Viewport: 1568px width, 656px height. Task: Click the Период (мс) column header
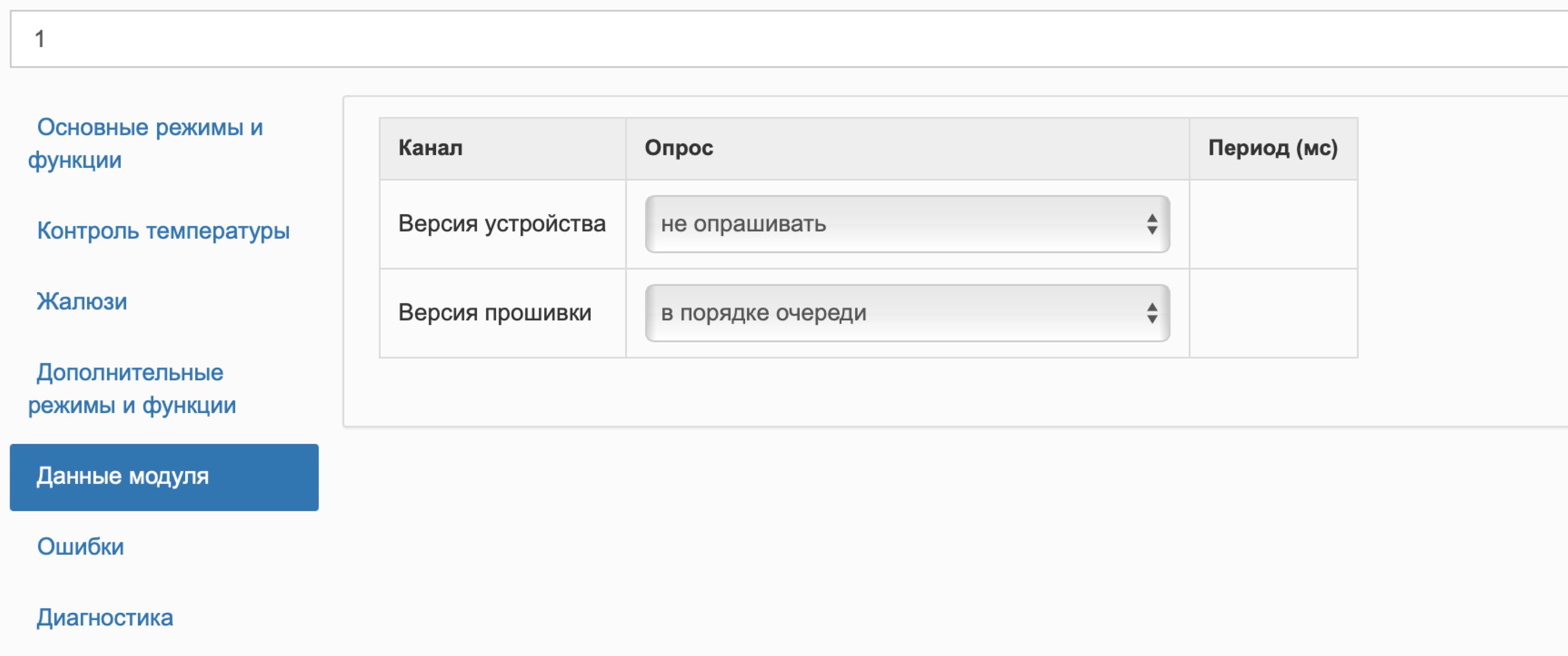click(1272, 148)
